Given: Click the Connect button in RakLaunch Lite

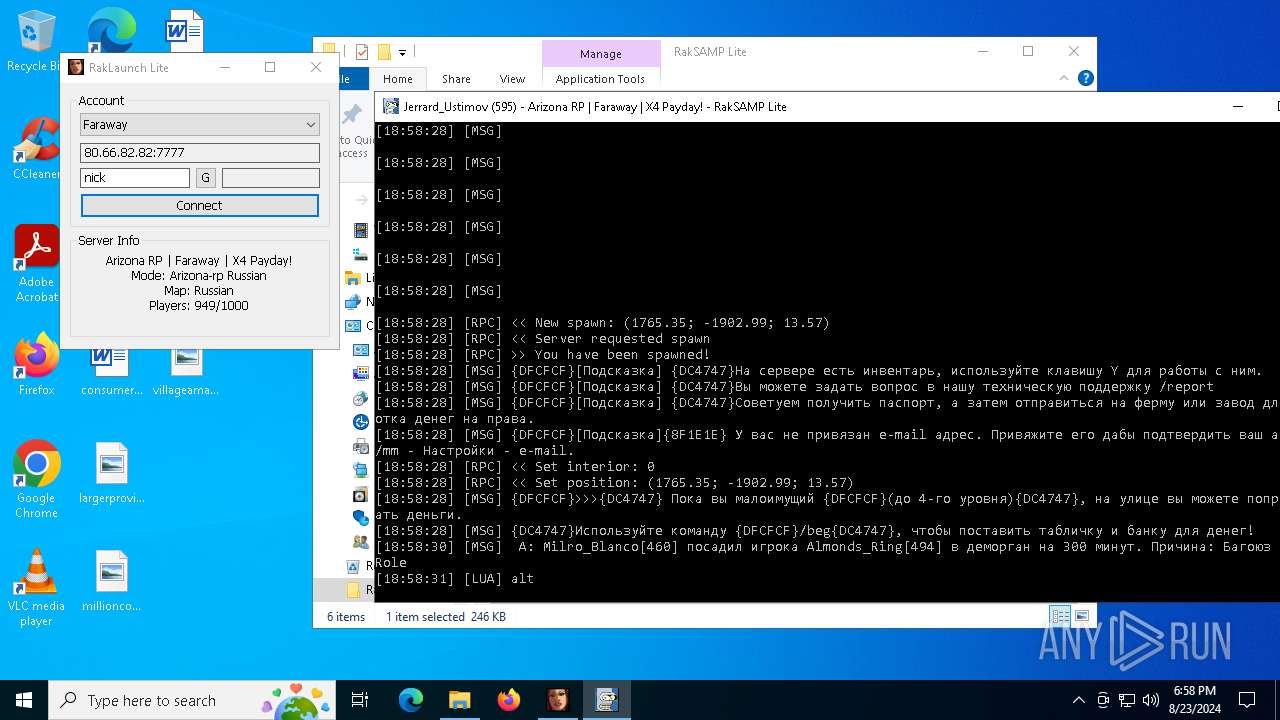Looking at the screenshot, I should pyautogui.click(x=199, y=205).
